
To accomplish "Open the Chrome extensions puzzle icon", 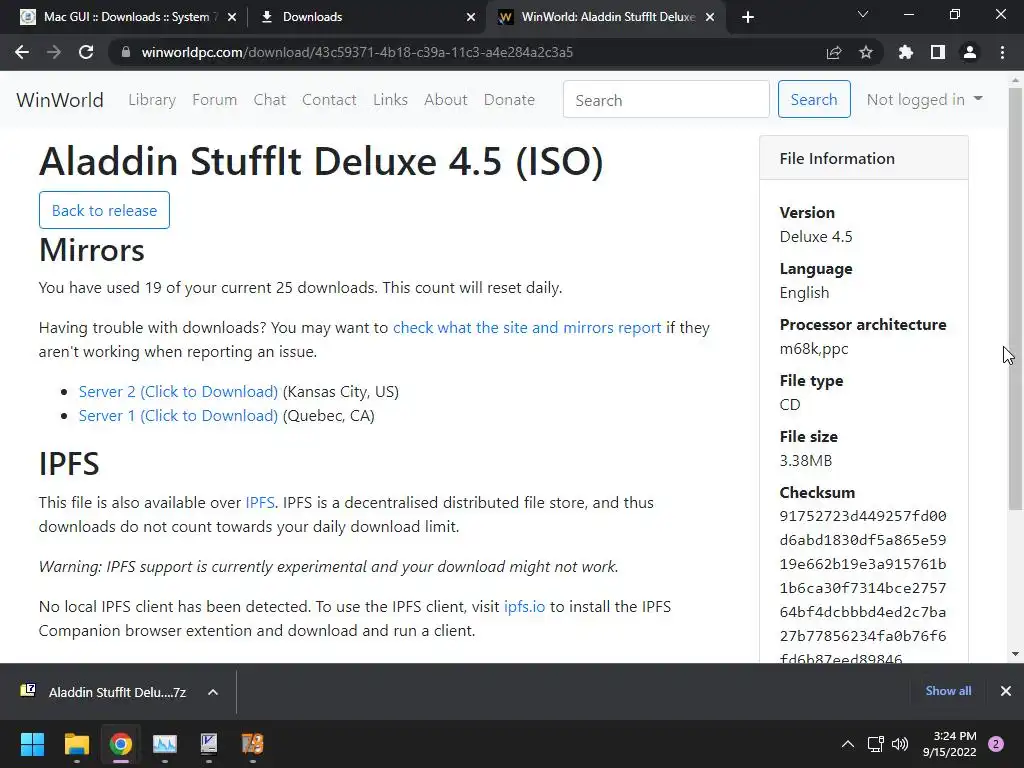I will coord(906,52).
